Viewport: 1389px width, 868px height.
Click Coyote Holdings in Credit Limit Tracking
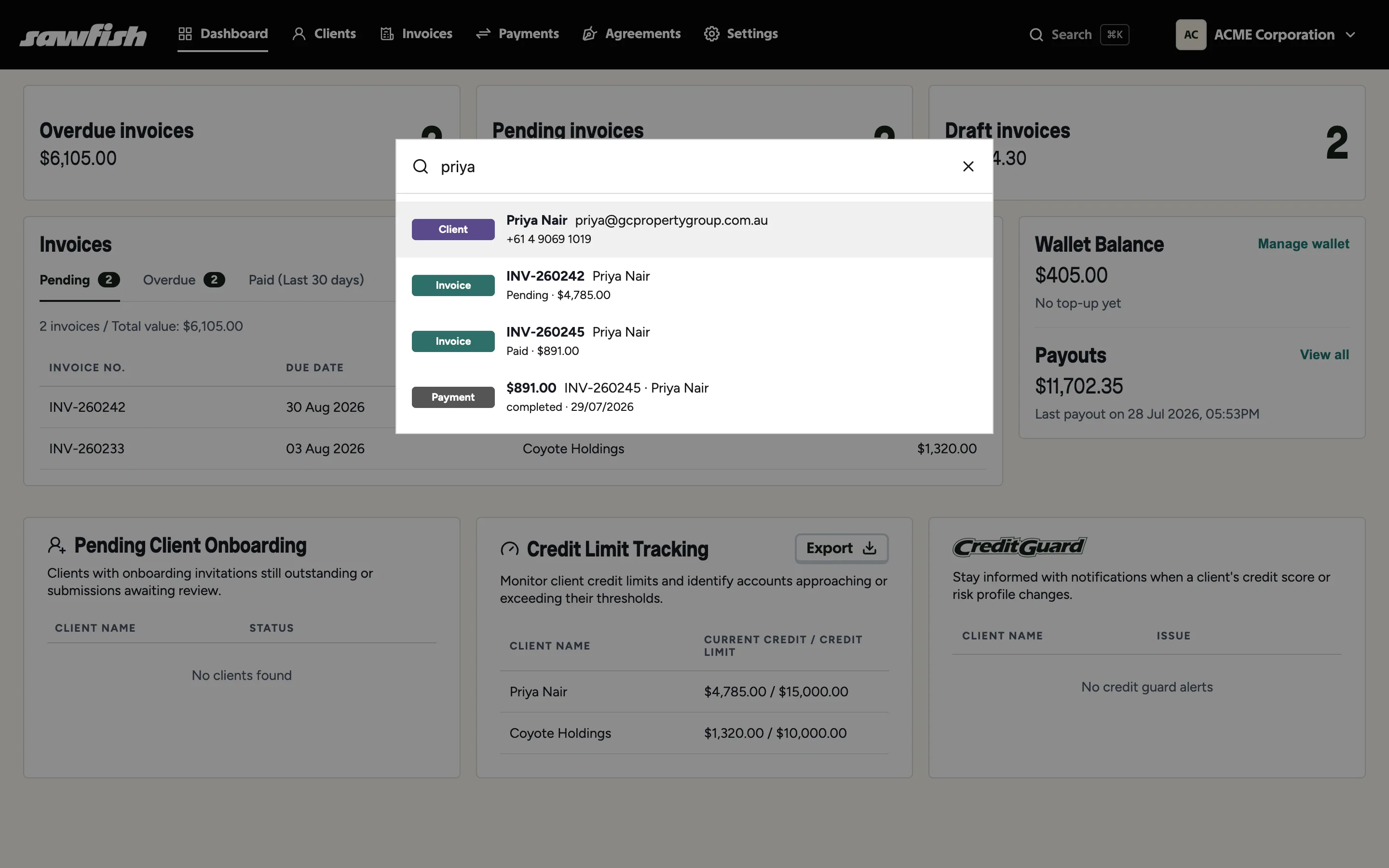point(560,733)
